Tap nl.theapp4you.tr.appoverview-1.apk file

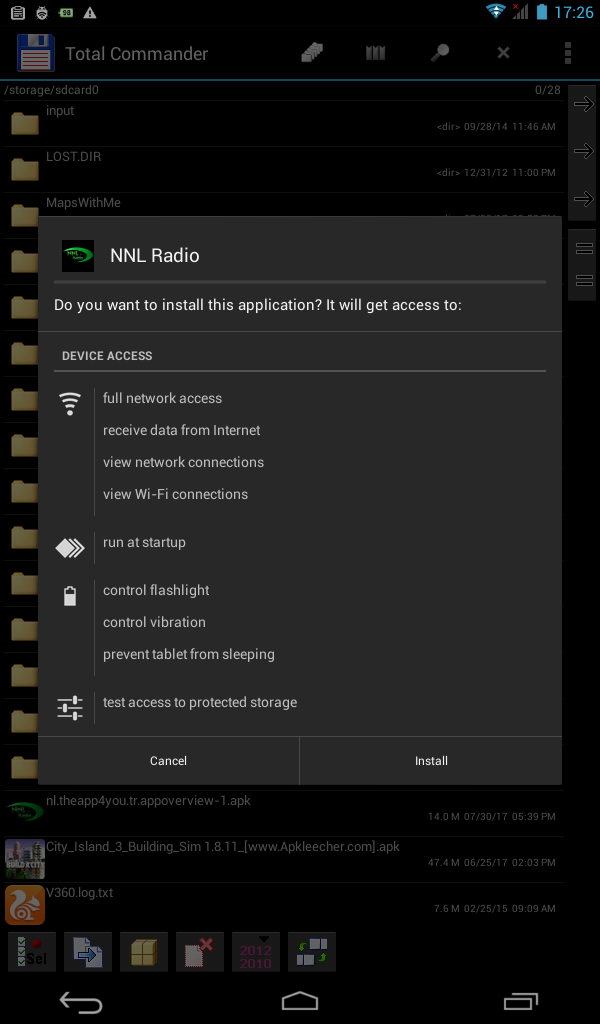(x=282, y=812)
